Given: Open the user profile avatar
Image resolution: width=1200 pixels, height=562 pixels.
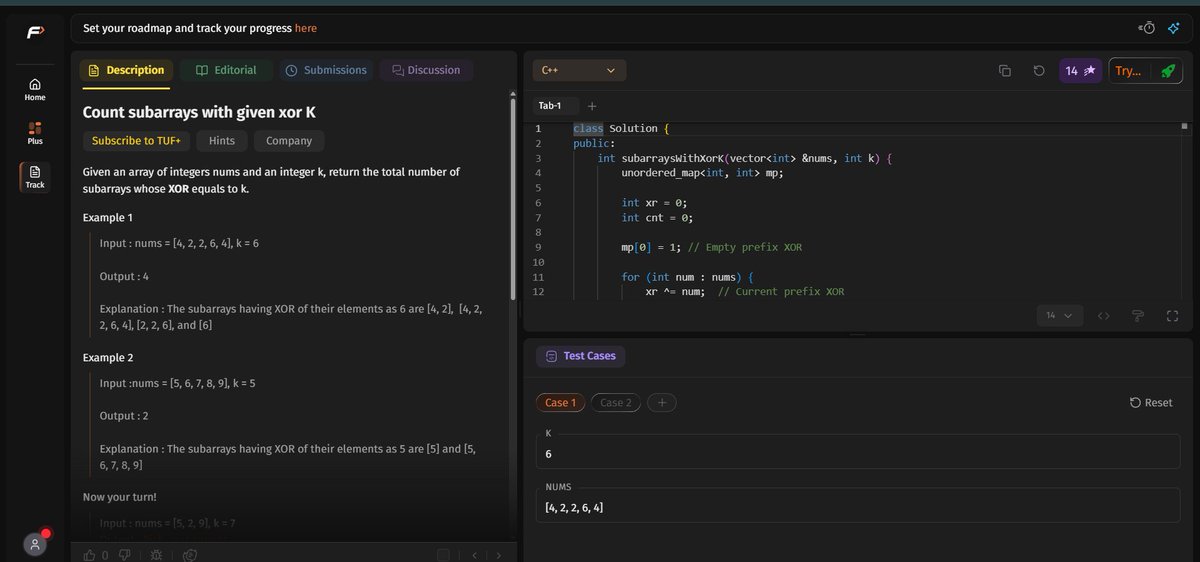Looking at the screenshot, I should [x=35, y=544].
